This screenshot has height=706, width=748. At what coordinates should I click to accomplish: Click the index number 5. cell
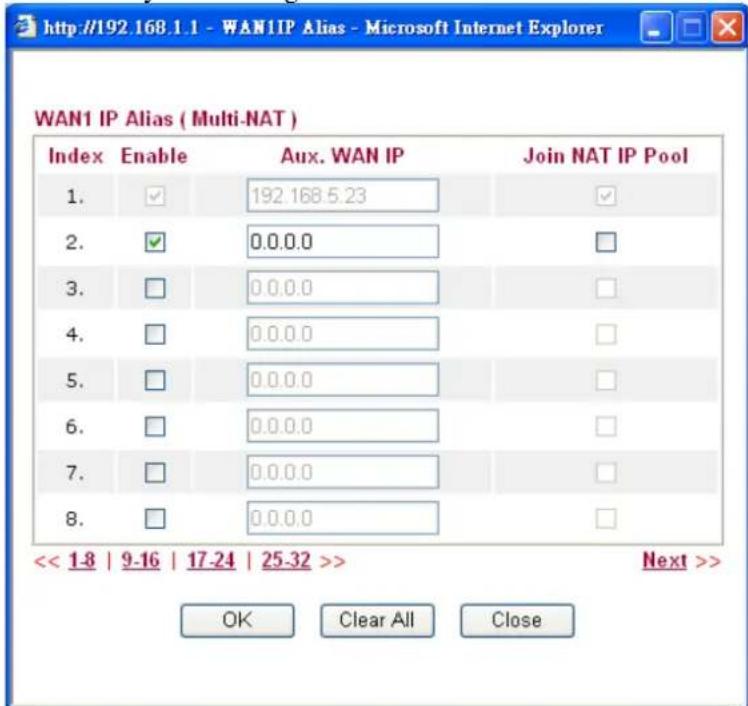tap(75, 381)
